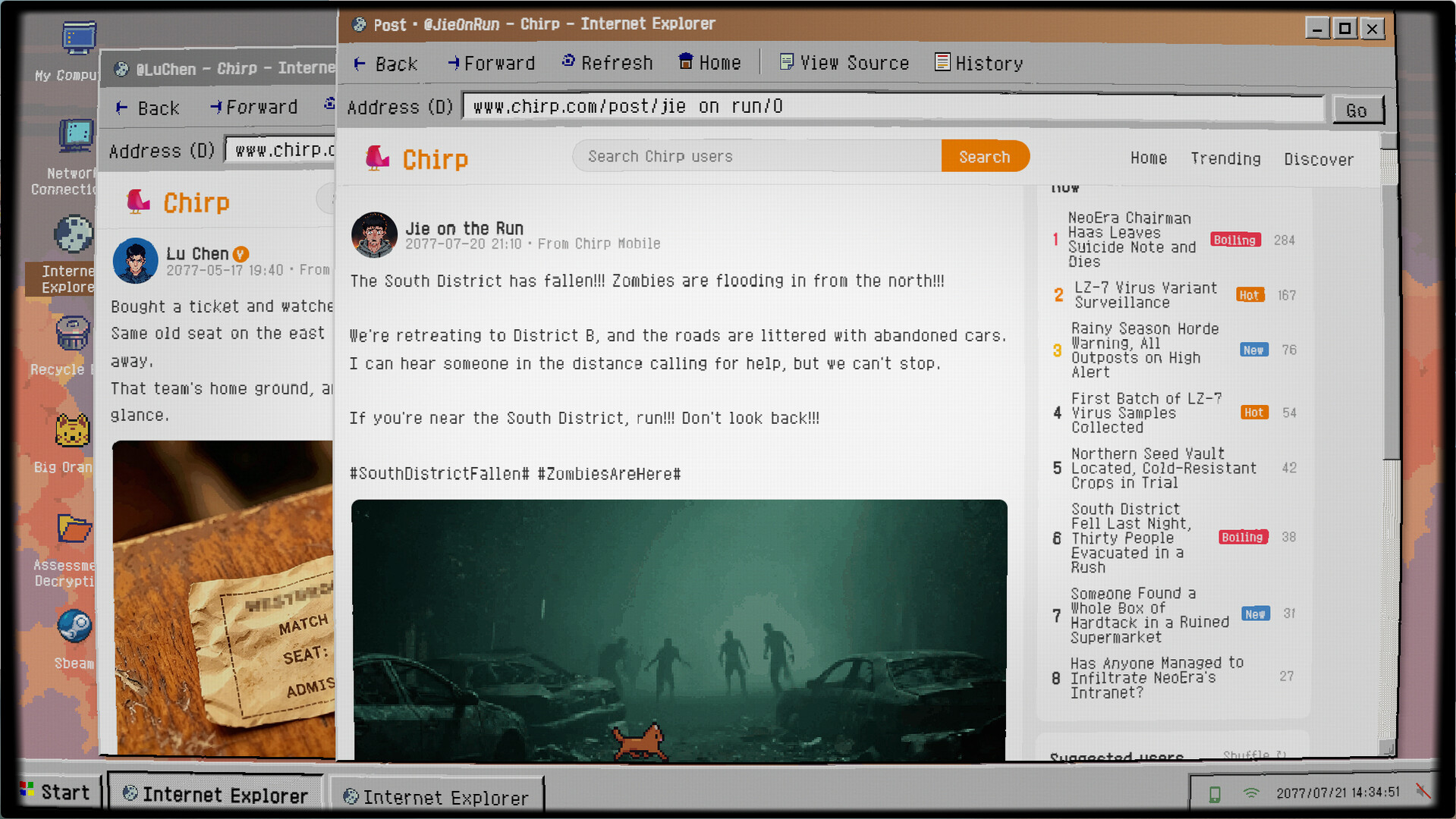This screenshot has width=1456, height=819.
Task: Click the Wi-Fi icon in system tray
Action: coord(1251,793)
